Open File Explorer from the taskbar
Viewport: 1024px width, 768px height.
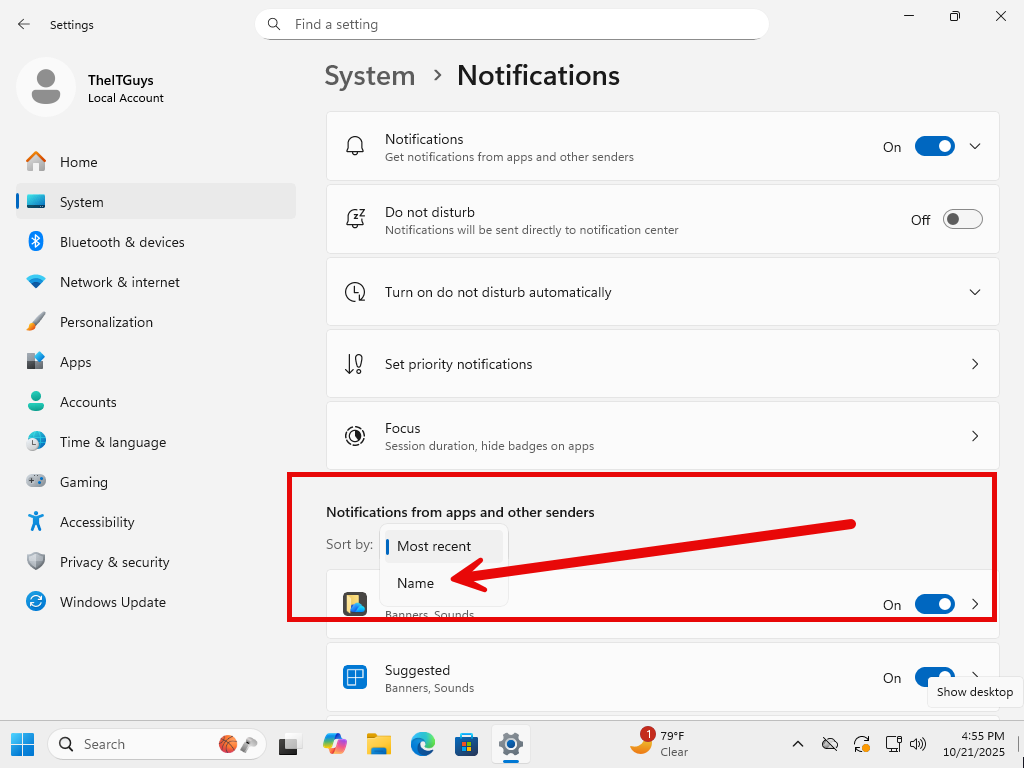(x=378, y=744)
